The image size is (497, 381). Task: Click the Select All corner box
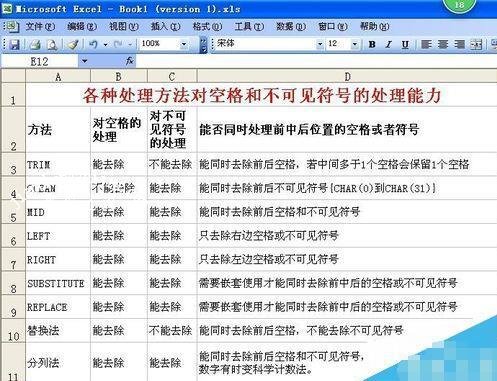(13, 77)
